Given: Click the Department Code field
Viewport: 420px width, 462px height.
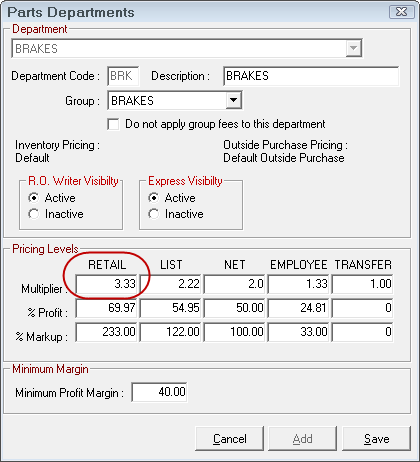Looking at the screenshot, I should point(123,76).
